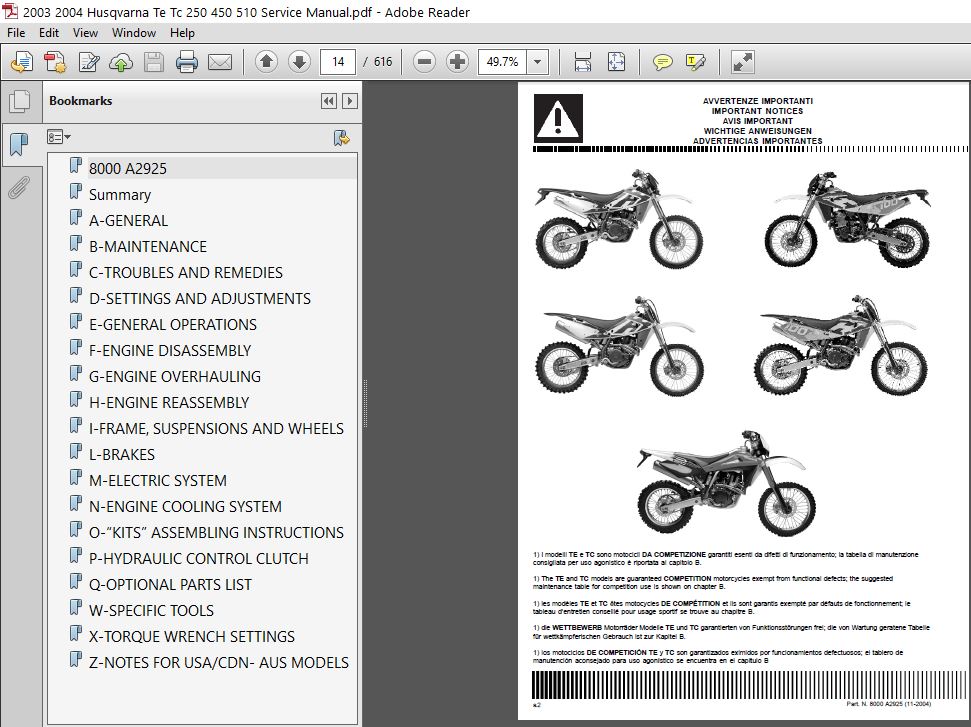This screenshot has width=971, height=727.
Task: Collapse the Bookmarks pane with double-arrow
Action: pyautogui.click(x=329, y=101)
